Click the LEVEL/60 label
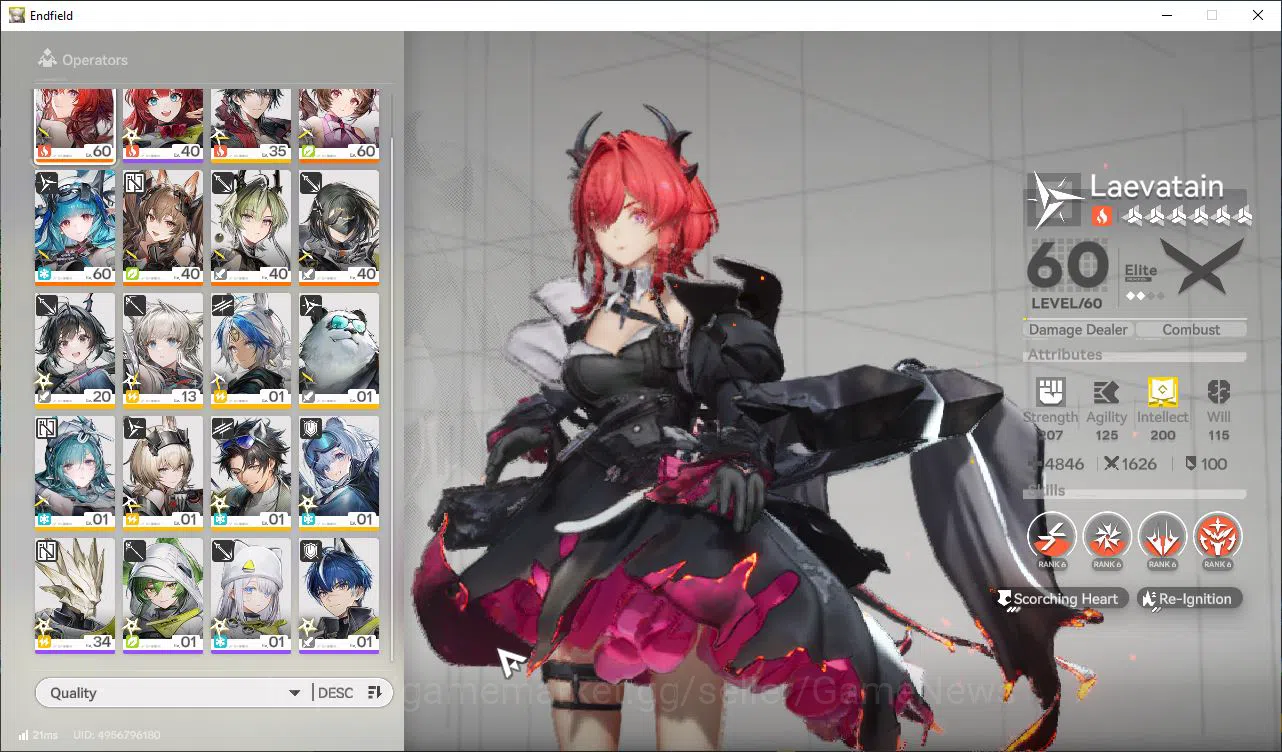 (x=1066, y=303)
